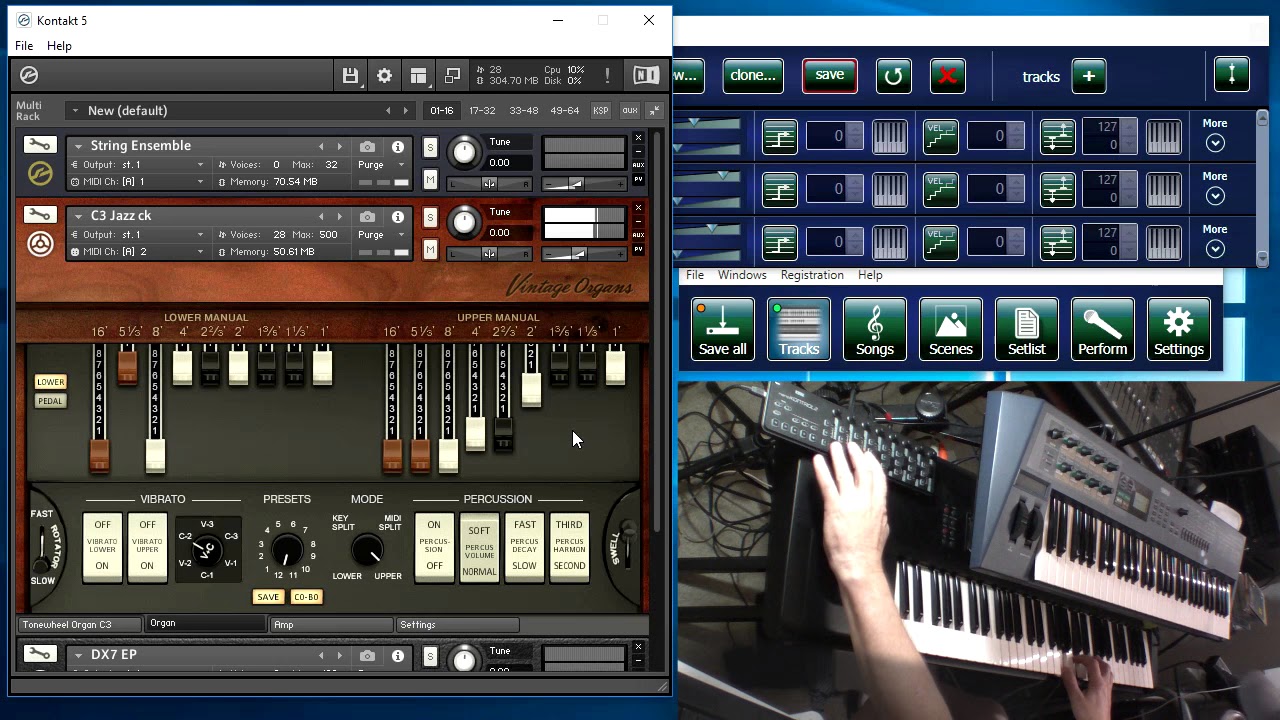Take String Ensemble snapshot camera

point(368,147)
